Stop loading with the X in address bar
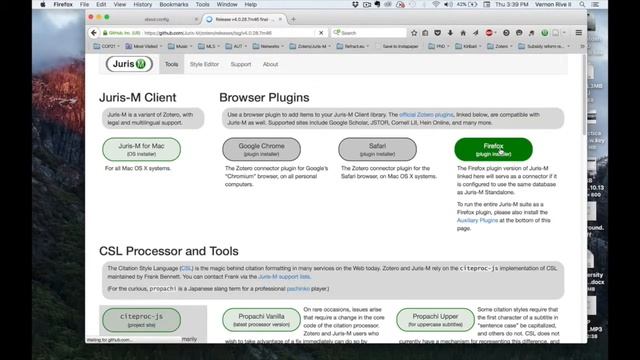640x360 pixels. point(321,33)
